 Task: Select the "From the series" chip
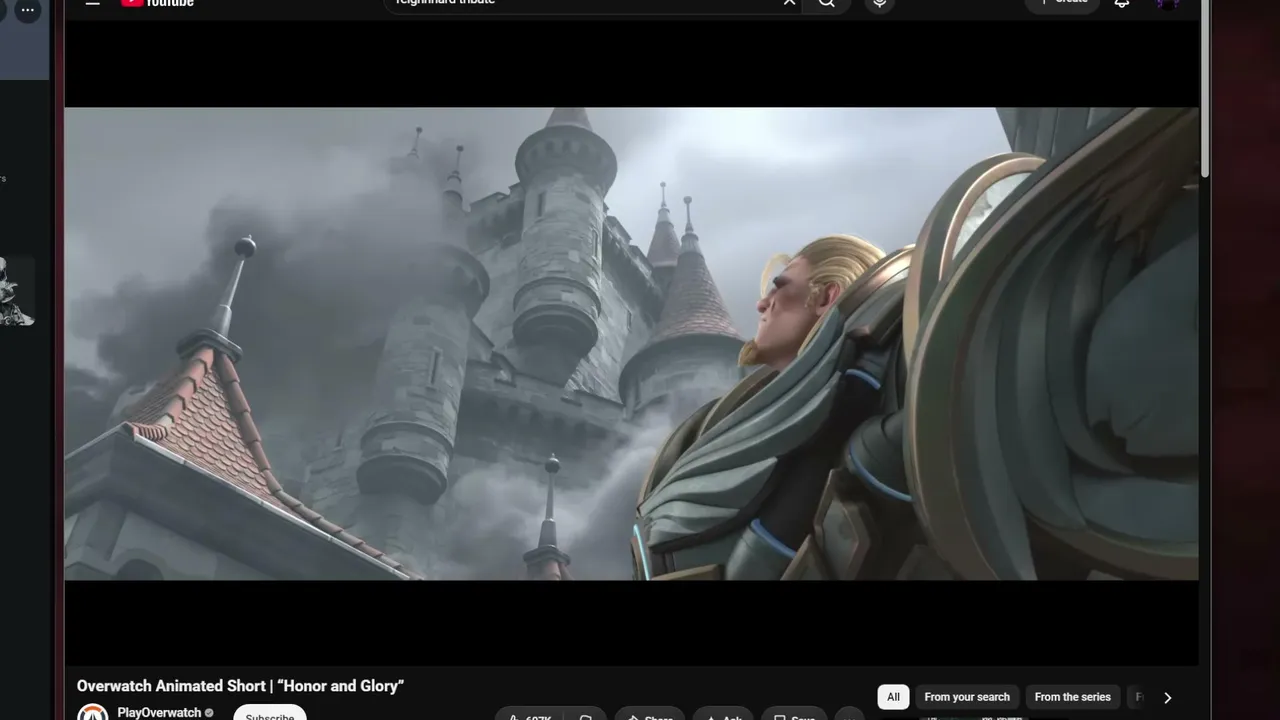[1073, 697]
